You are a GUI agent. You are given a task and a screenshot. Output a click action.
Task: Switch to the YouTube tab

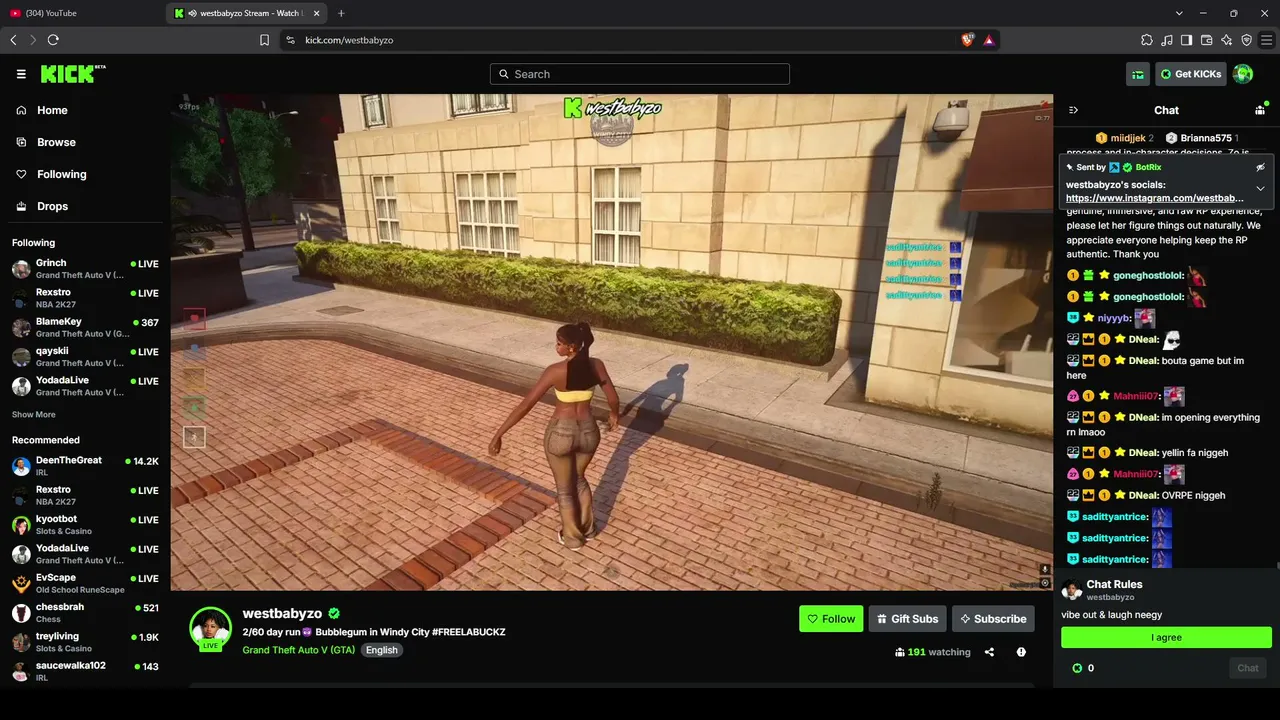point(82,13)
